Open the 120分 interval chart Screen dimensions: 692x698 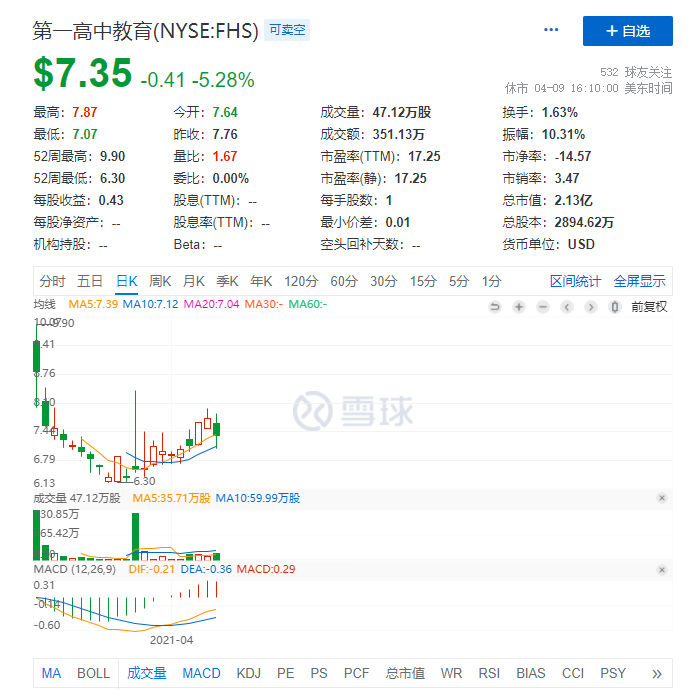tap(301, 281)
